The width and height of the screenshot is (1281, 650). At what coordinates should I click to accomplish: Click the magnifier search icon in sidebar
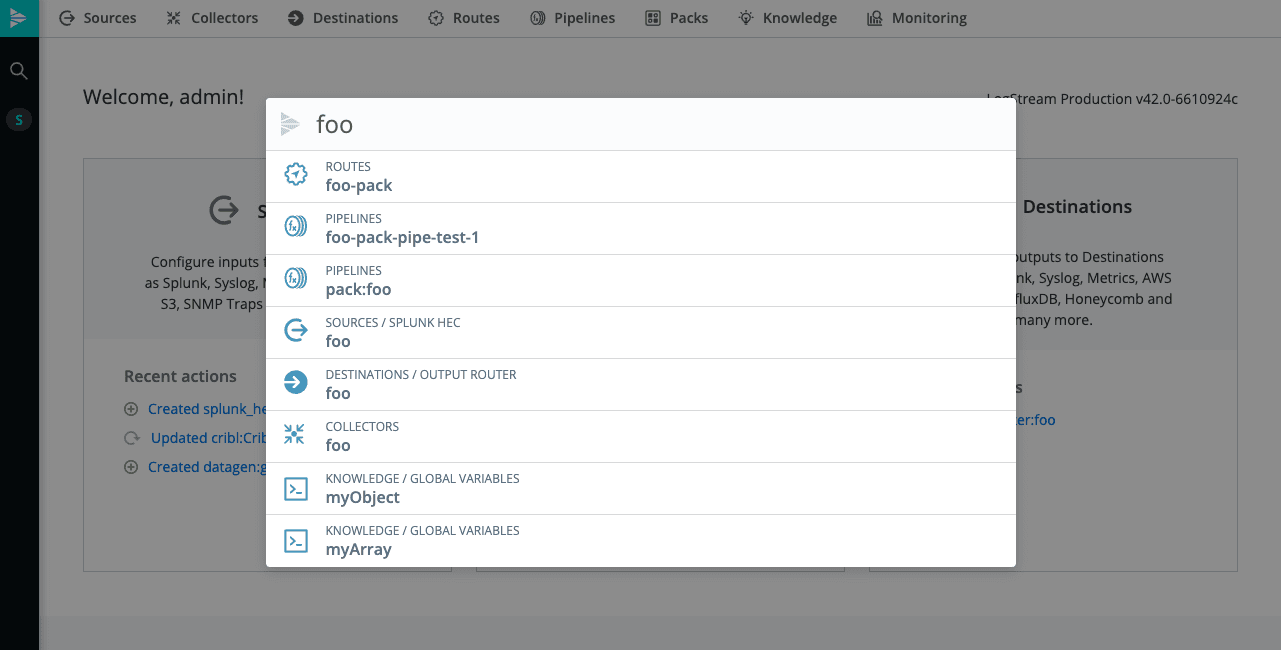click(x=19, y=70)
